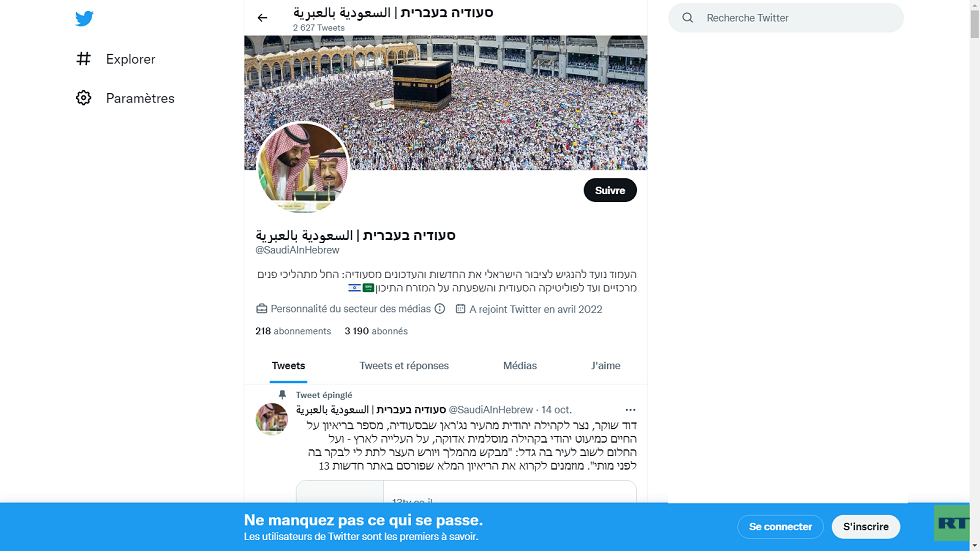Viewport: 980px width, 551px height.
Task: Open Paramètres gear icon
Action: coord(83,98)
